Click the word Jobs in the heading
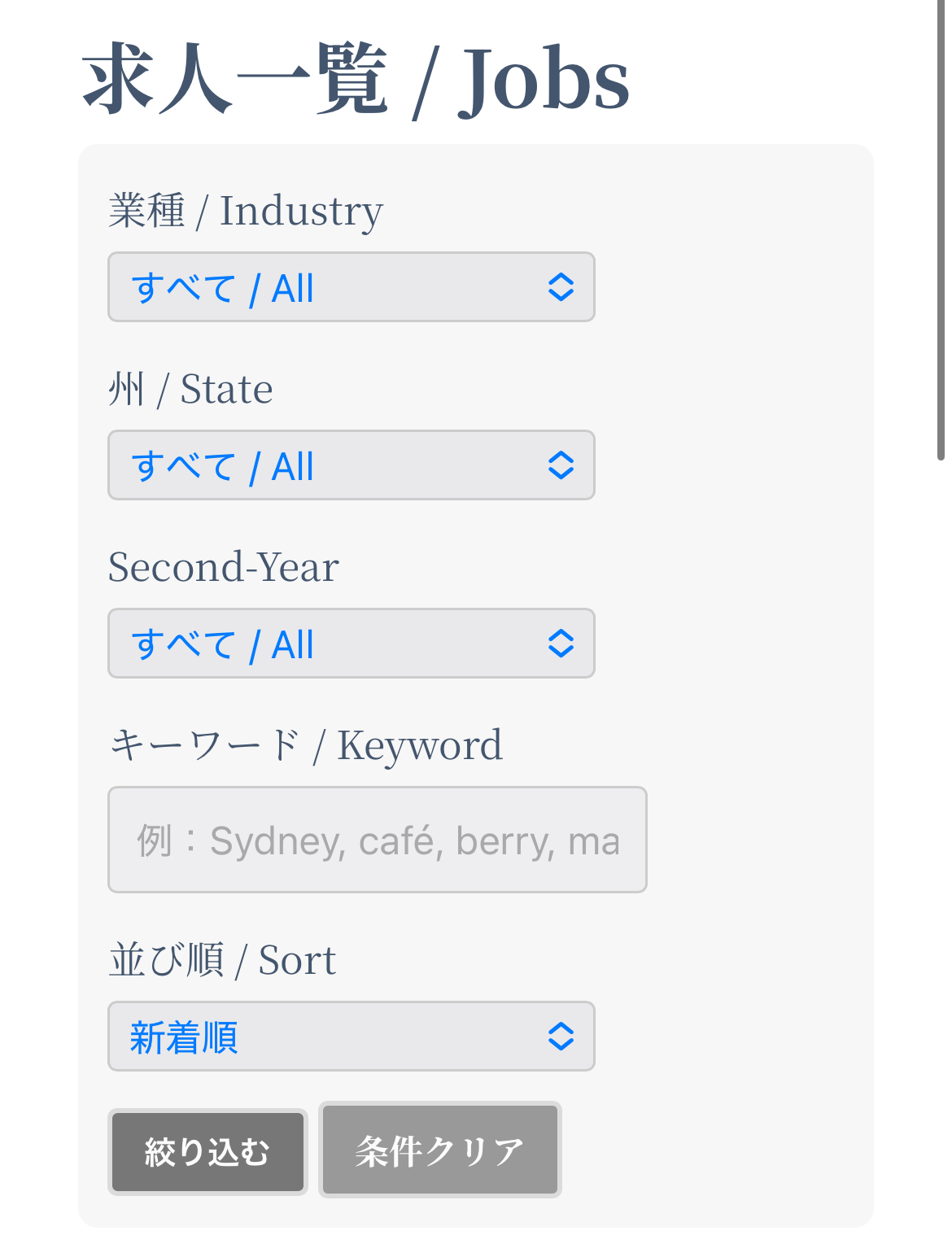Image resolution: width=952 pixels, height=1244 pixels. [x=544, y=80]
